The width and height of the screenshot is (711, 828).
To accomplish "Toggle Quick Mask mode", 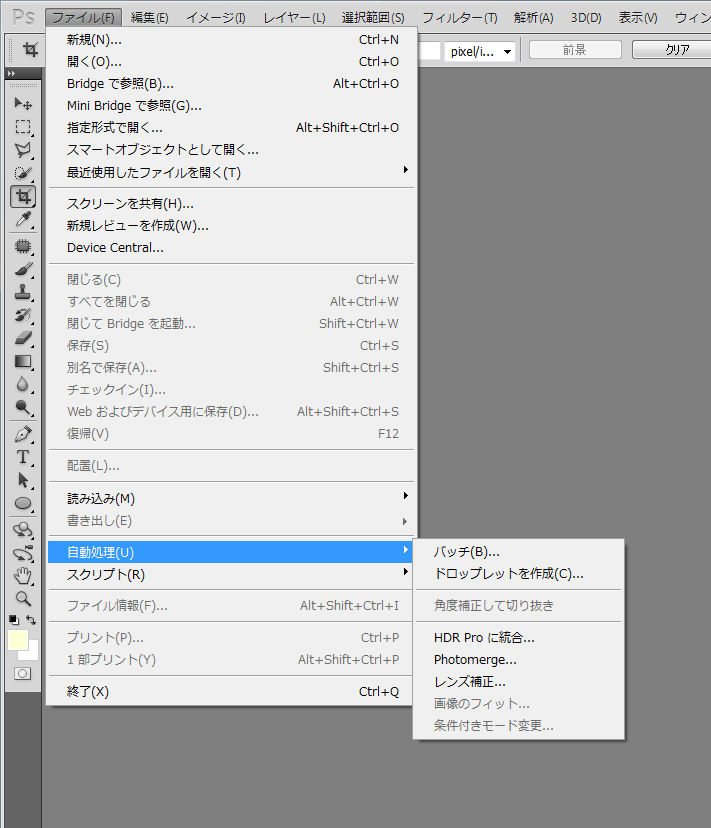I will [x=23, y=674].
